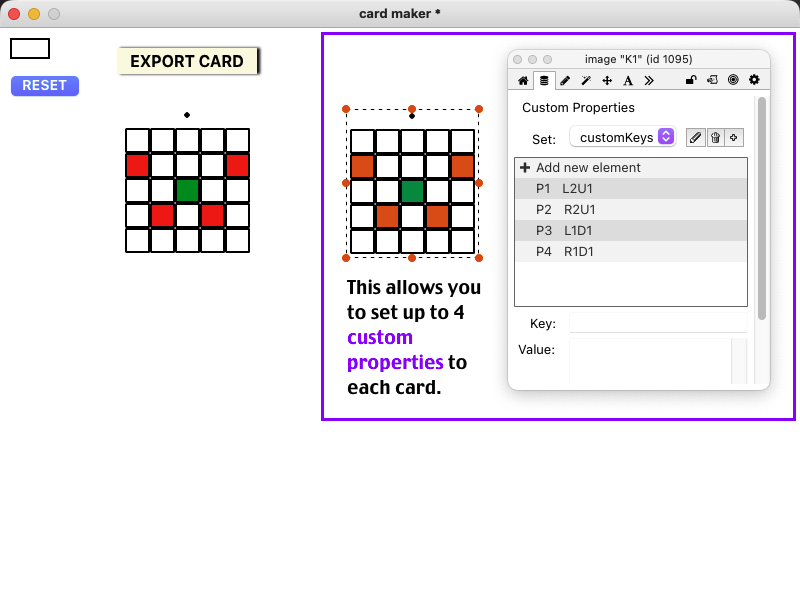Click Add new element row
The height and width of the screenshot is (590, 800).
[x=630, y=168]
